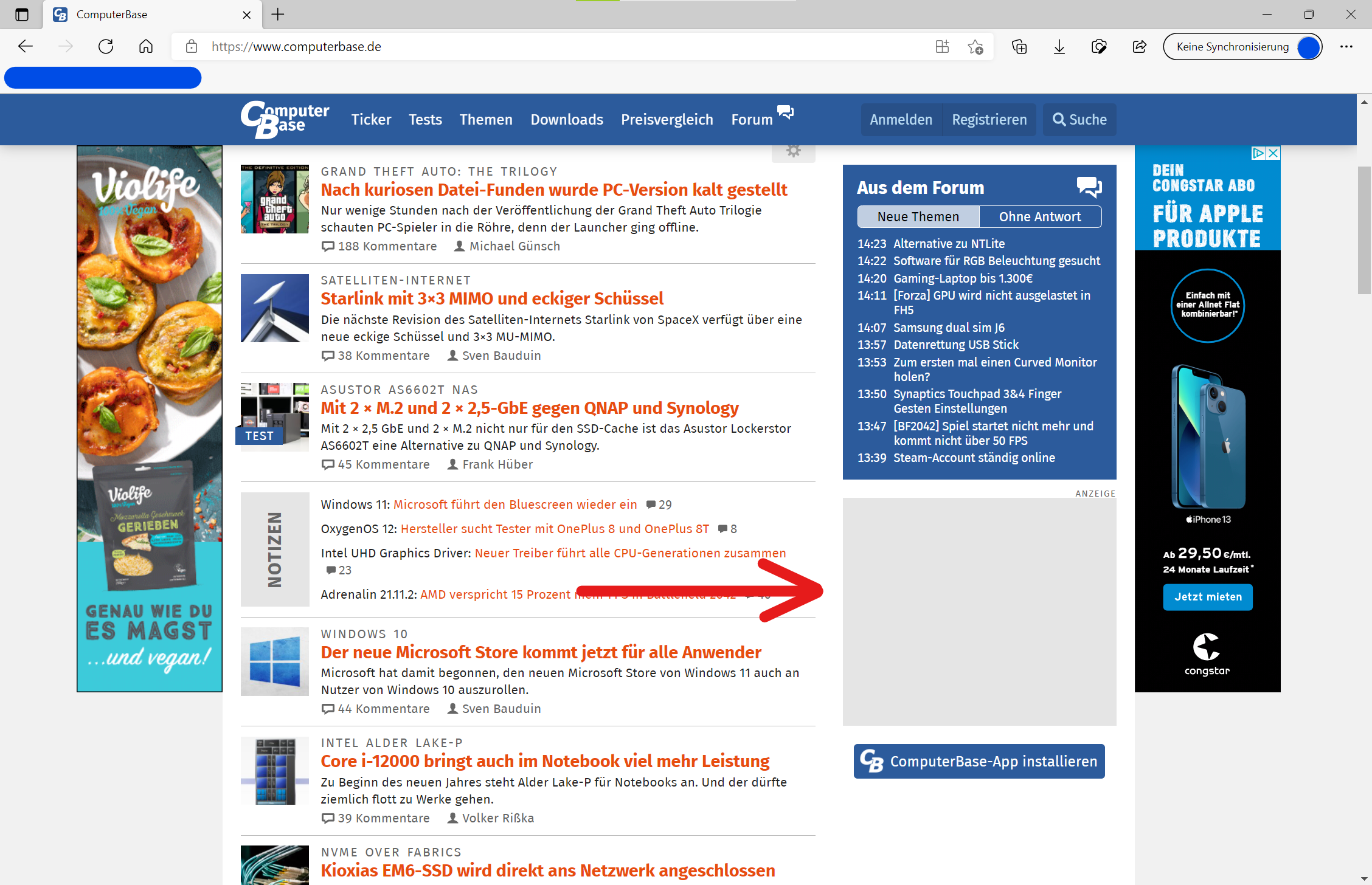Click the ComputerBase logo in header

coord(285,119)
